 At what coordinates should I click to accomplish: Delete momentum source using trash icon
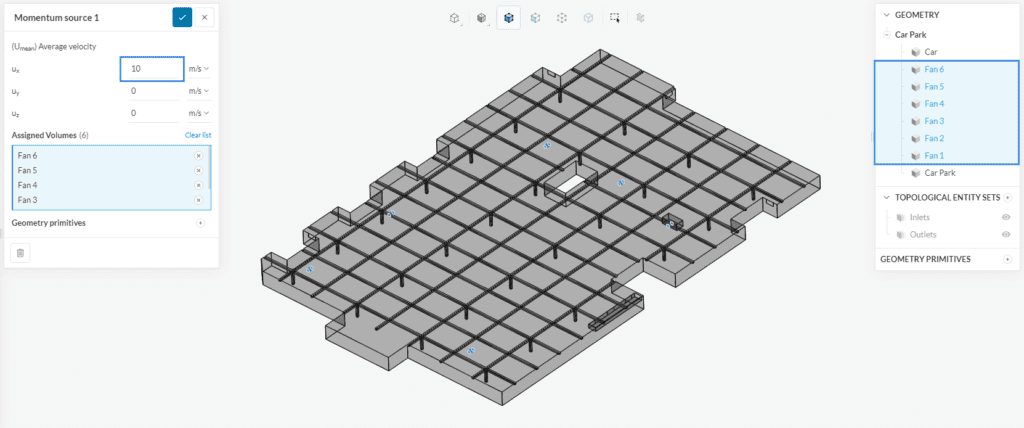pyautogui.click(x=21, y=253)
